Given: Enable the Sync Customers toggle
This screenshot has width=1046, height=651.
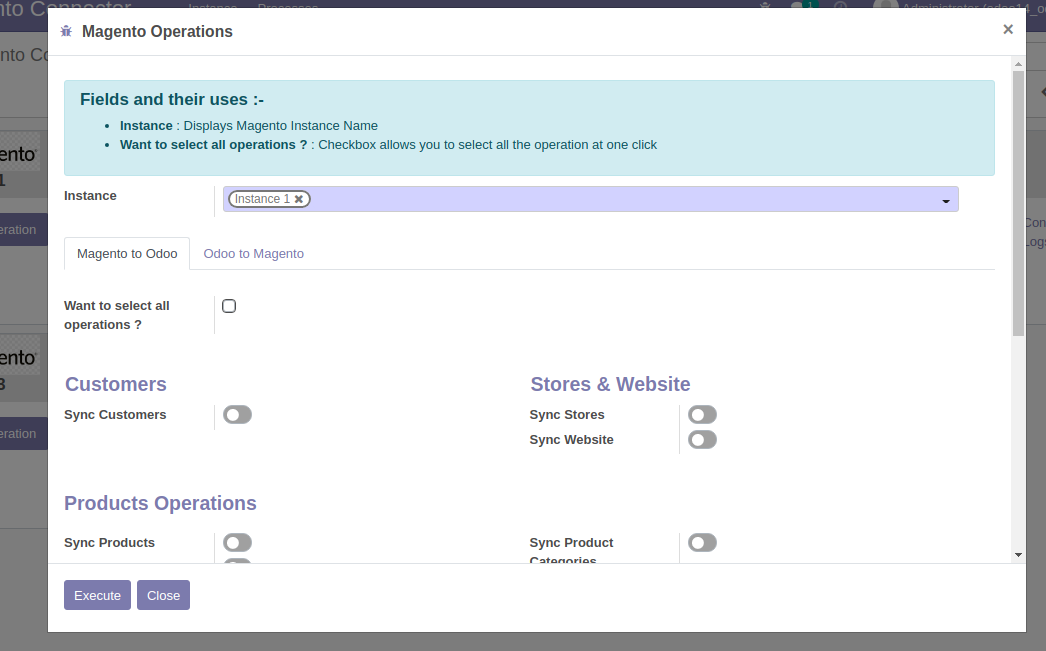Looking at the screenshot, I should tap(238, 415).
